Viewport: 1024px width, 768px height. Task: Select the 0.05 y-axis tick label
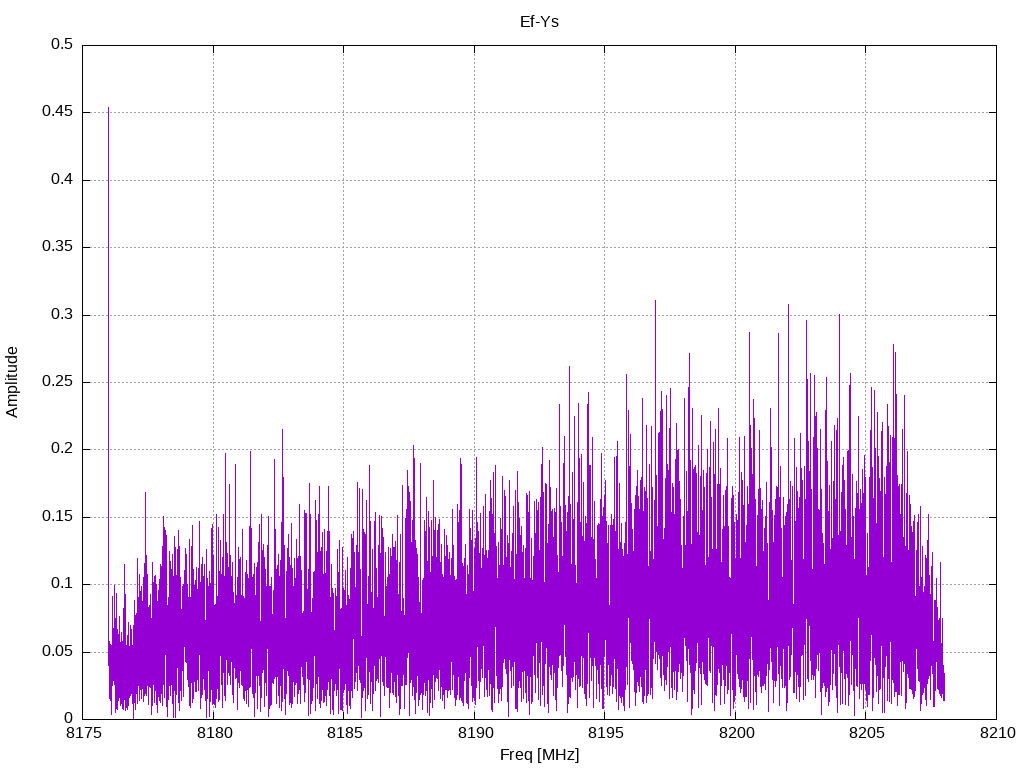tap(58, 652)
